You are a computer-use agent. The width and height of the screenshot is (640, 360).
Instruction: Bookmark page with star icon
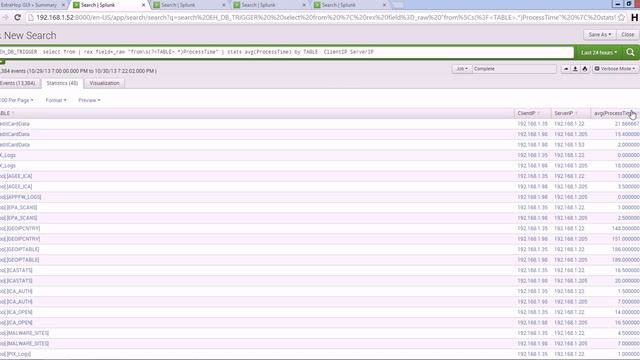tap(622, 18)
